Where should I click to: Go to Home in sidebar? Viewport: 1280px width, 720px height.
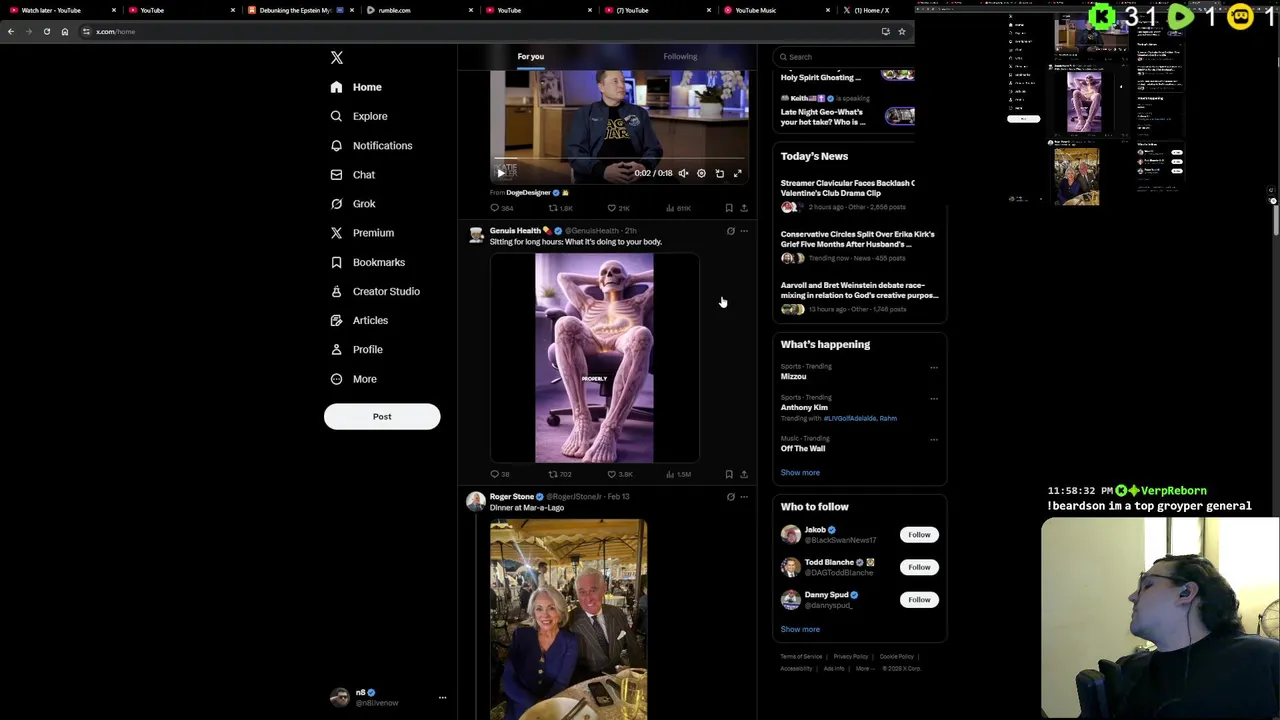(x=356, y=87)
